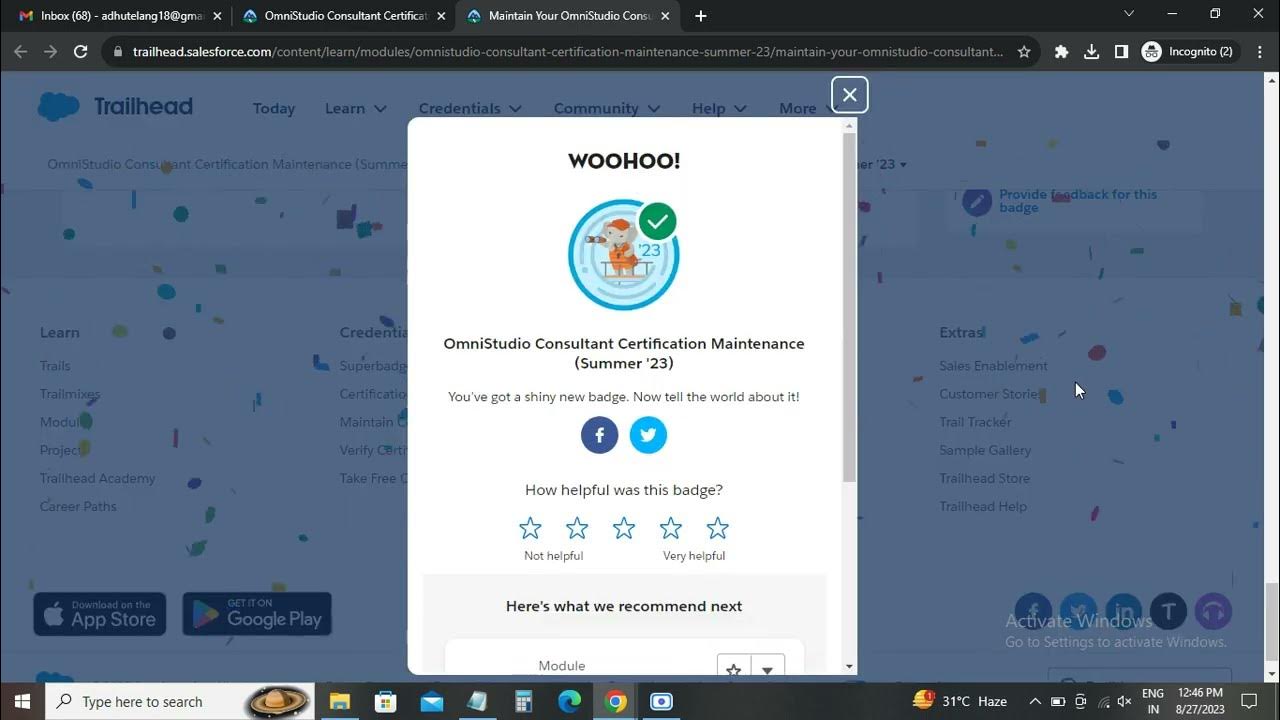Click Get it on Google Play badge
Screen dimensions: 1280x720
(x=257, y=614)
